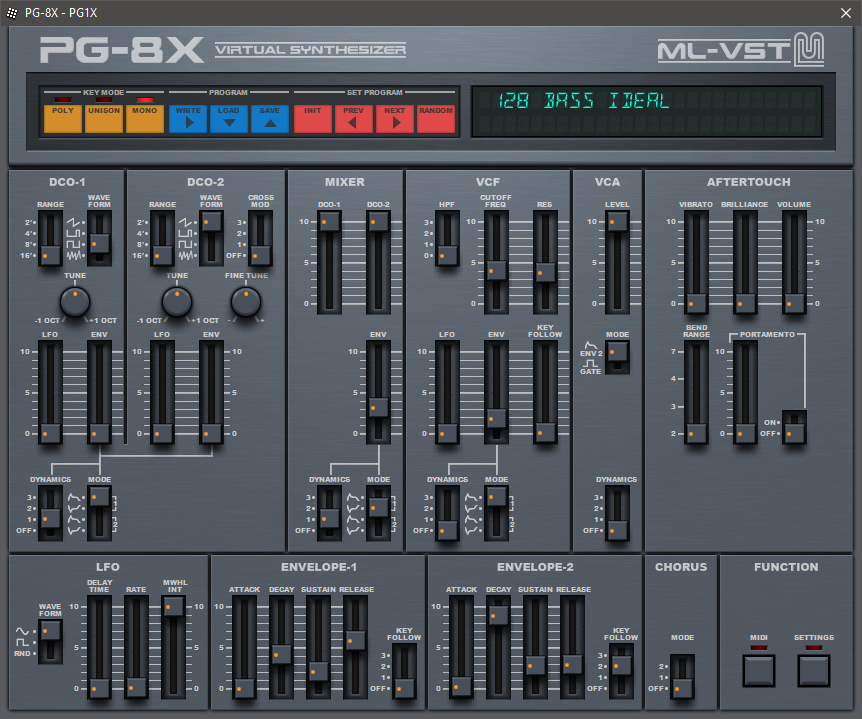This screenshot has width=862, height=719.
Task: Click the ENVELOPE-2 SUSTAIN slider handle
Action: (535, 666)
